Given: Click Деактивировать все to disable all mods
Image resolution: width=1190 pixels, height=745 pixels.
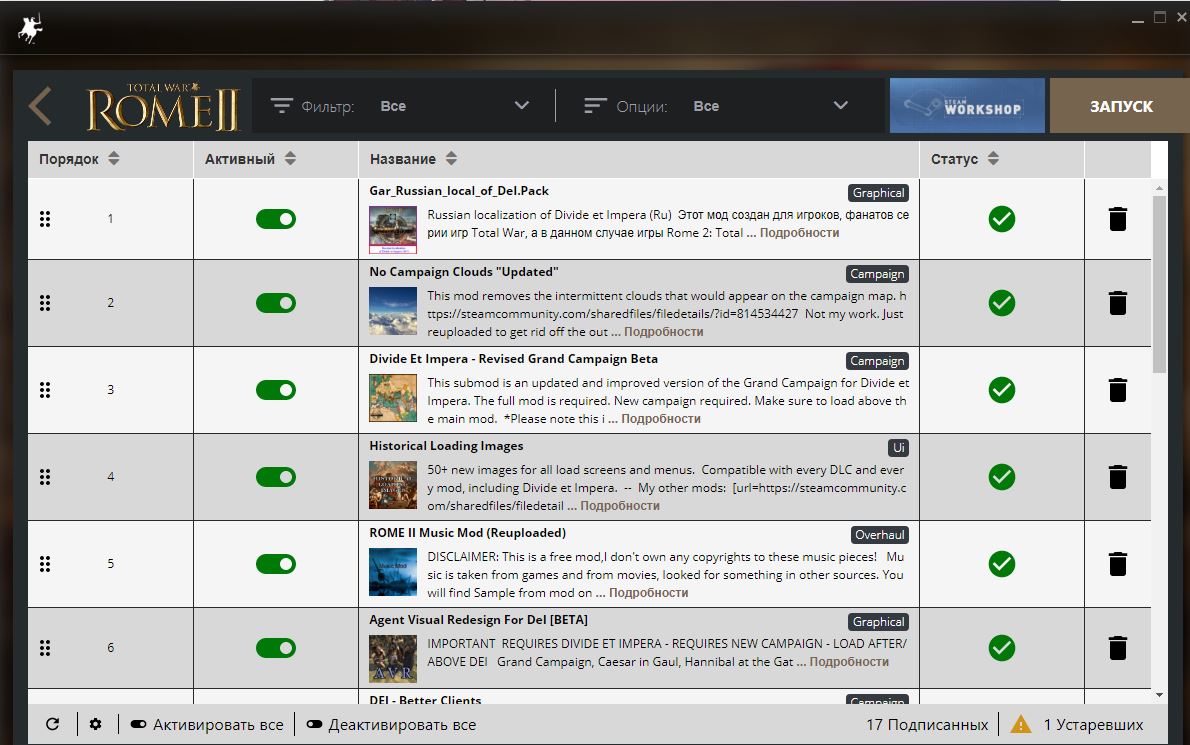Looking at the screenshot, I should (x=392, y=725).
